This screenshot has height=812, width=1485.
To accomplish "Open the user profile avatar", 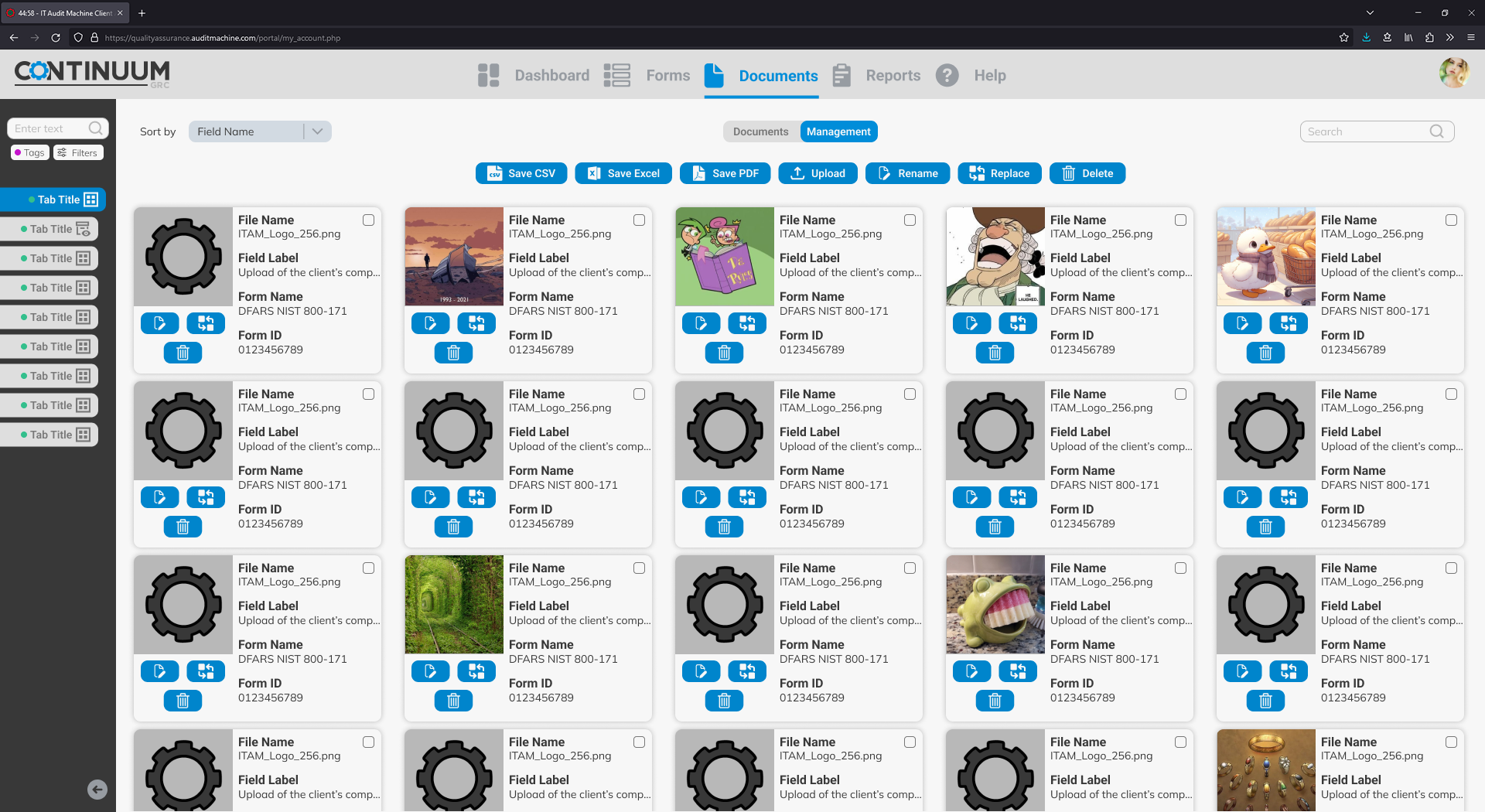I will pyautogui.click(x=1453, y=73).
